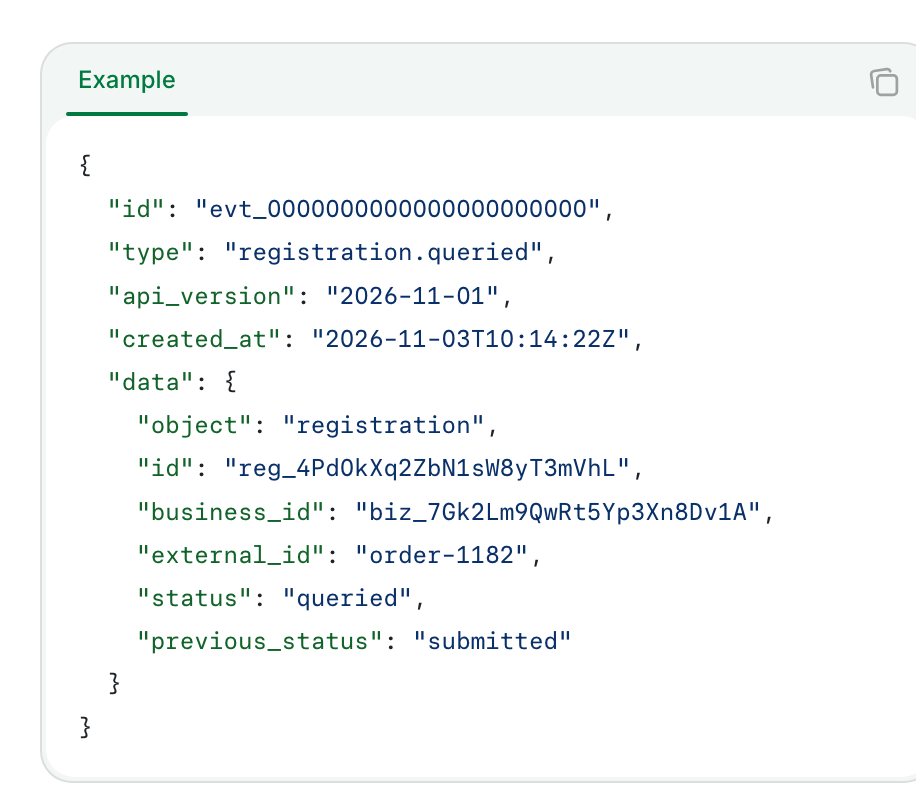
Task: Click the "created_at" key
Action: pyautogui.click(x=195, y=339)
